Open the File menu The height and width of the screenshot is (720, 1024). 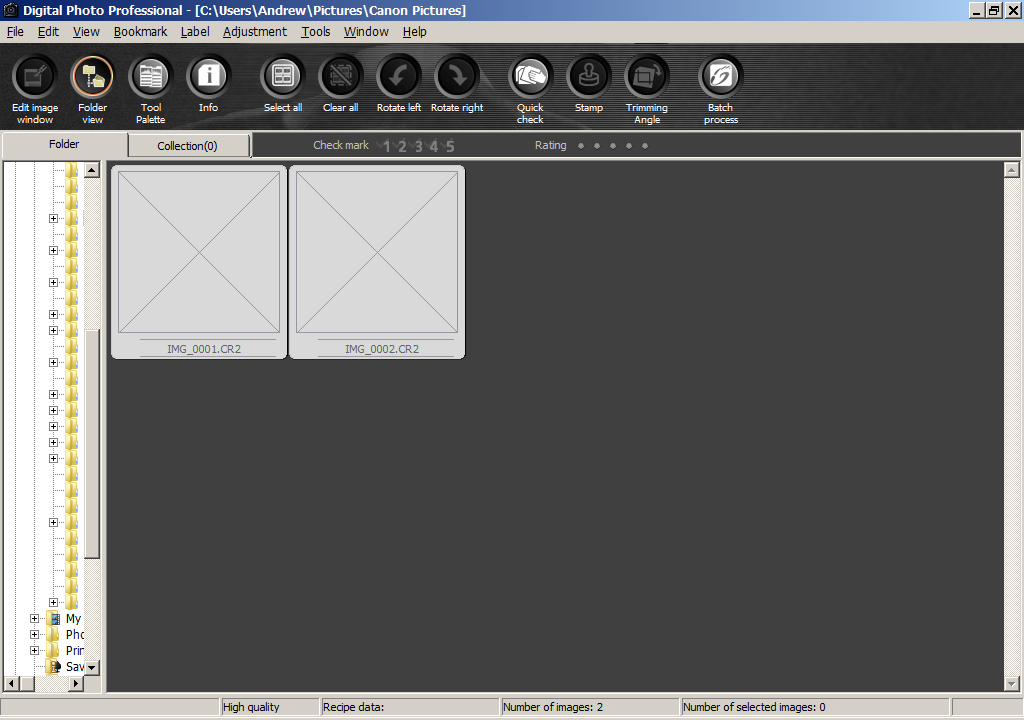click(15, 31)
